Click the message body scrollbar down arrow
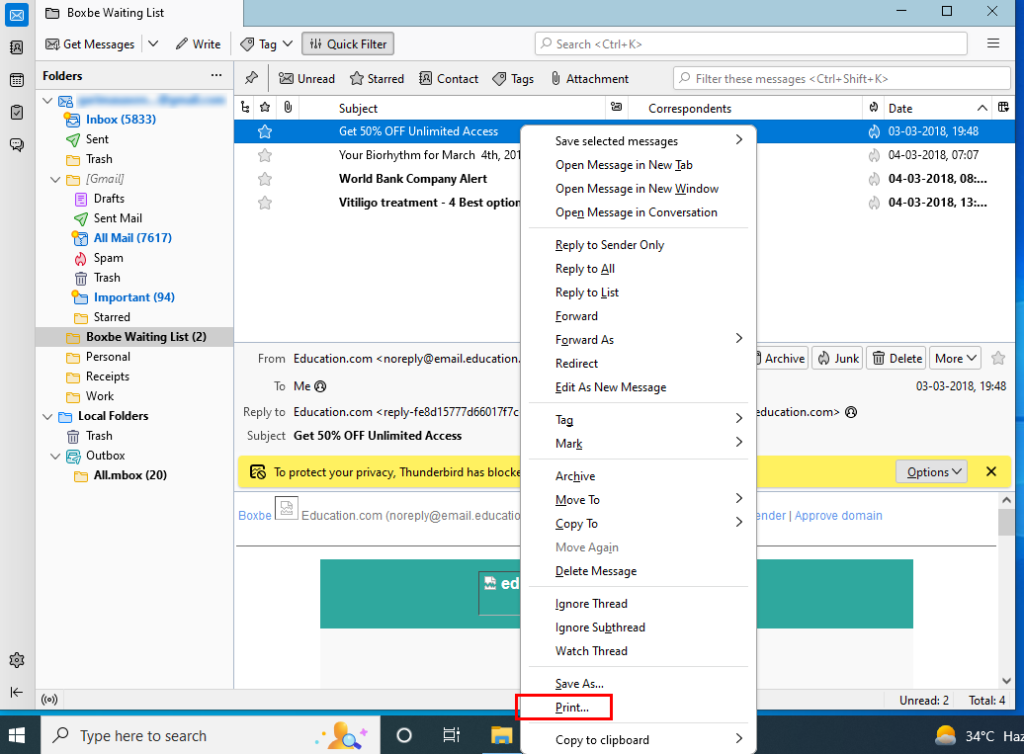 click(x=1006, y=681)
